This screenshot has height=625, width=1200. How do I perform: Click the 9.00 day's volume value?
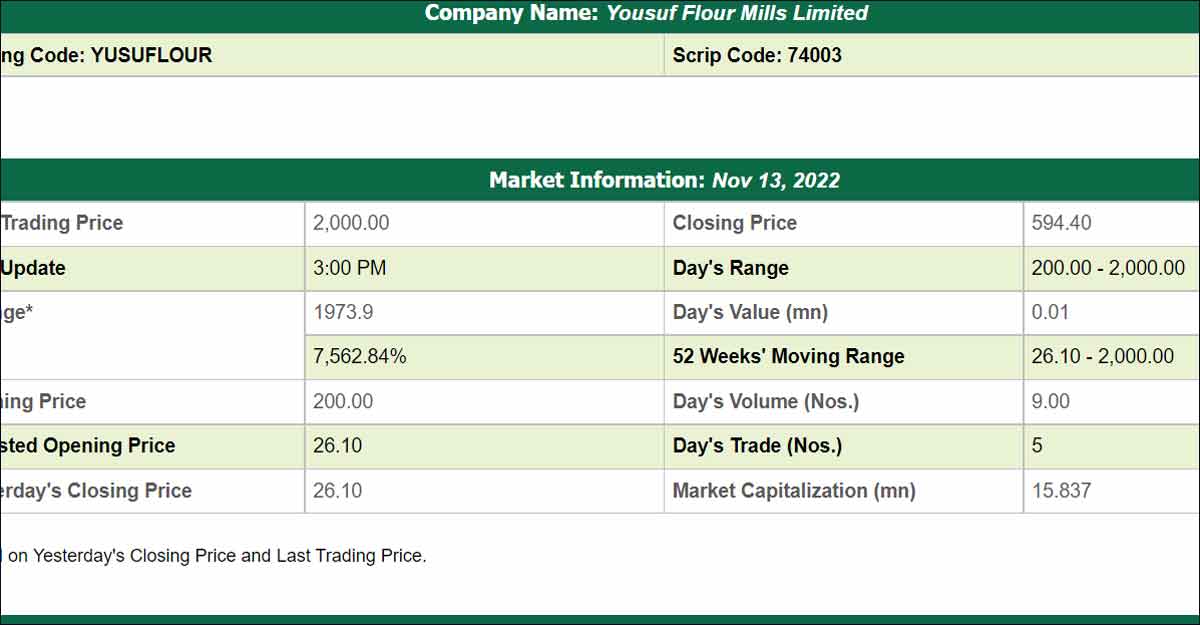coord(1050,402)
